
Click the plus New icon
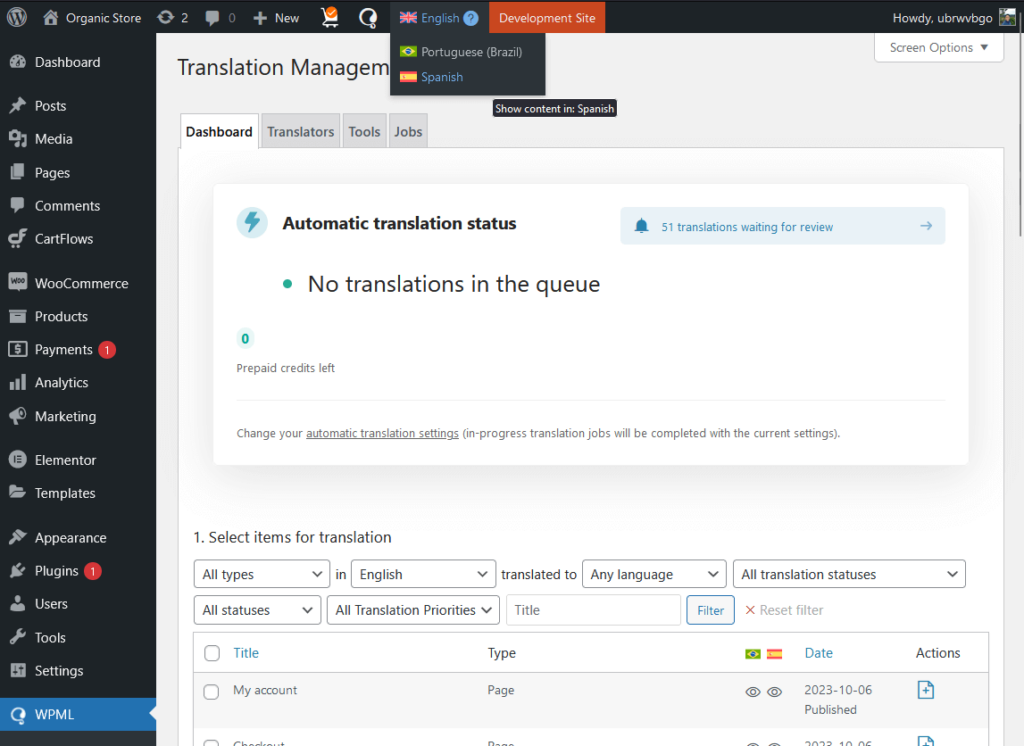click(260, 18)
